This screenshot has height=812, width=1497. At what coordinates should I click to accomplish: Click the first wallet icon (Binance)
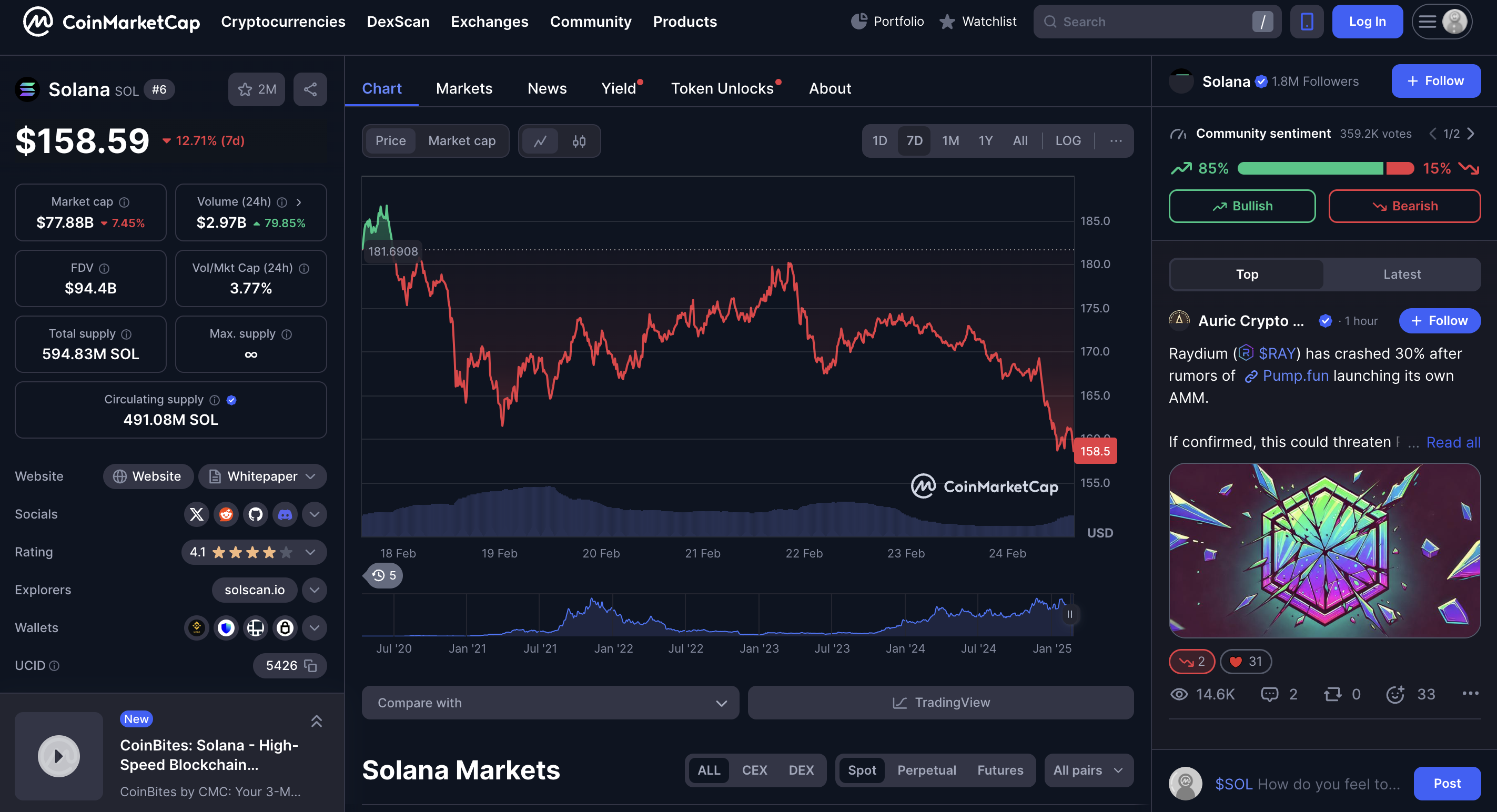[197, 628]
